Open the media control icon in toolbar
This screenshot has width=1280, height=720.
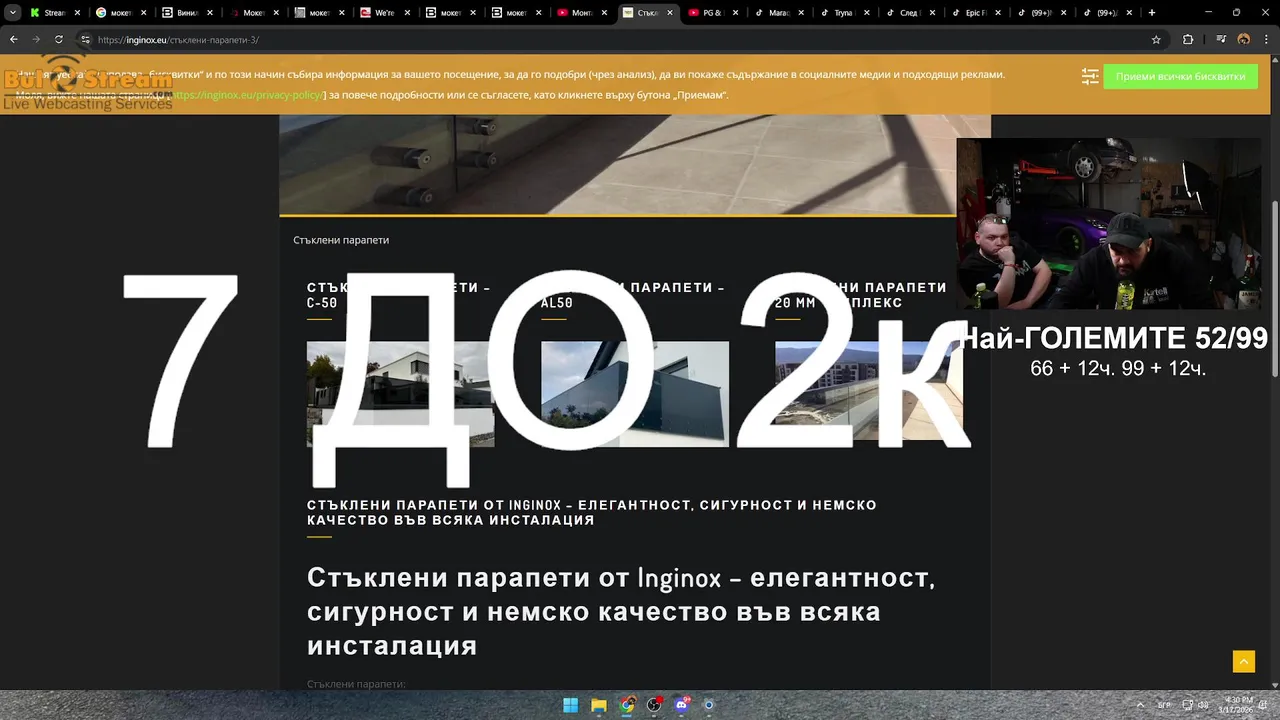[1221, 39]
